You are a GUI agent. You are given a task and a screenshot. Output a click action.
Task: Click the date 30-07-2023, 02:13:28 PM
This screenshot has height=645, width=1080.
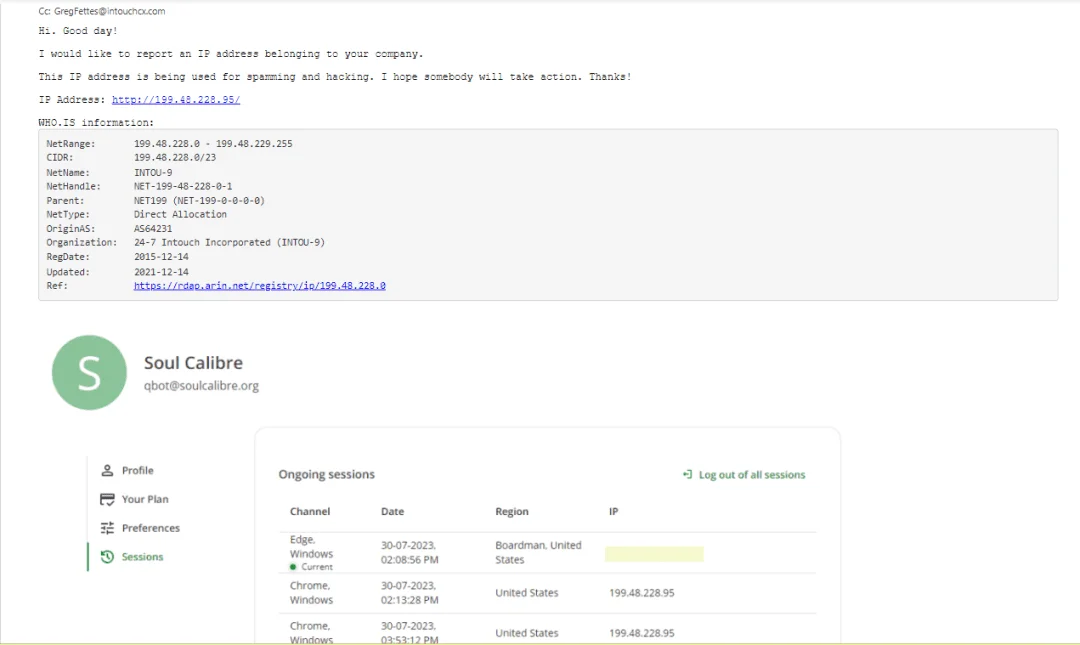click(x=410, y=593)
